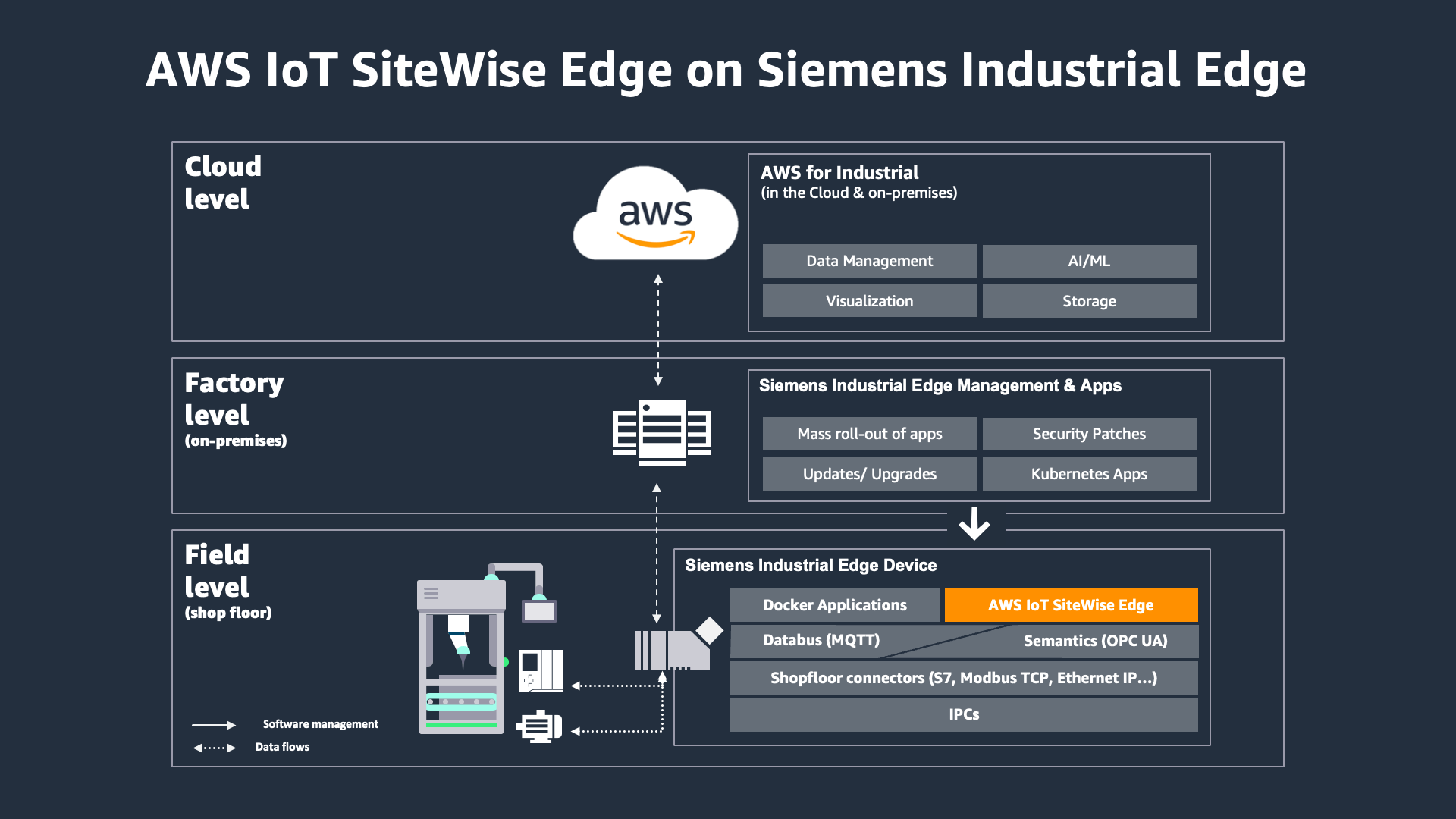Click the Factory level heading
This screenshot has height=819, width=1456.
[x=234, y=399]
